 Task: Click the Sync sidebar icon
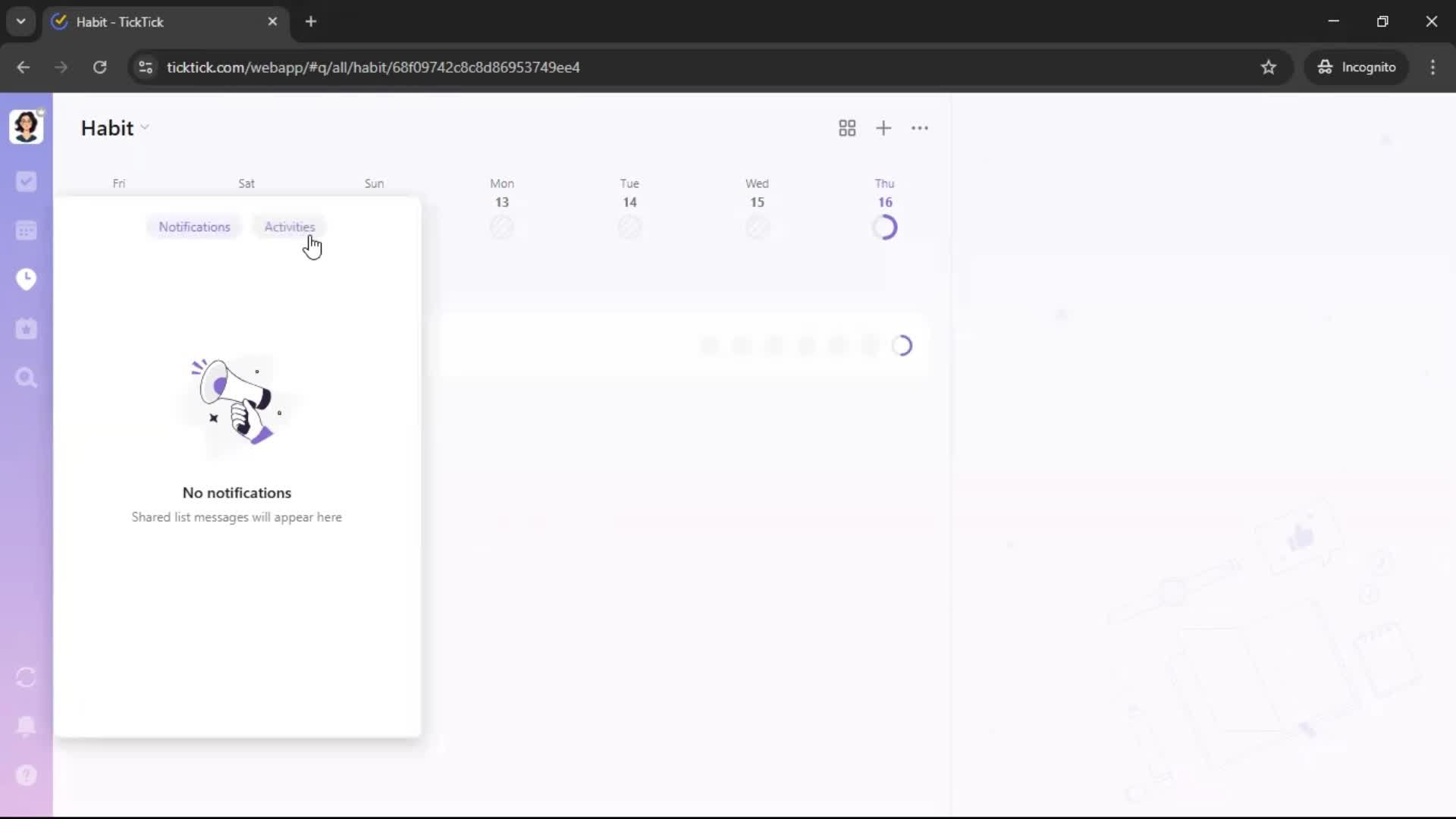click(x=26, y=677)
